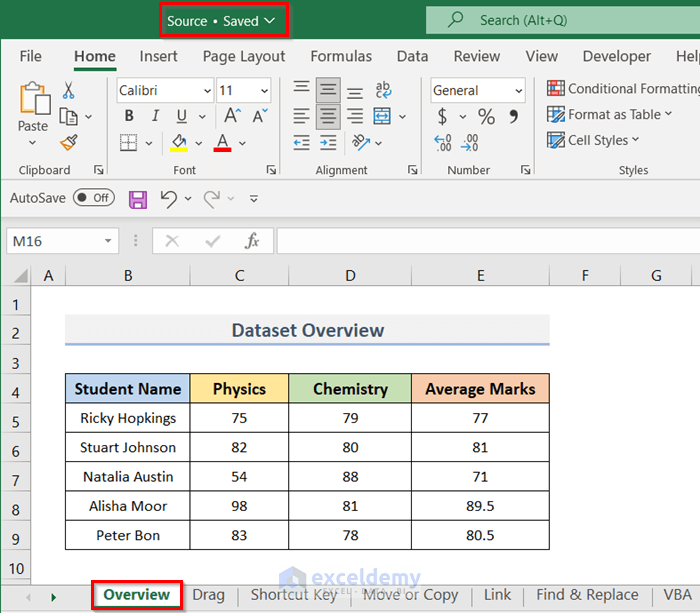Click the Increase Font Size icon
700x613 pixels.
click(228, 117)
